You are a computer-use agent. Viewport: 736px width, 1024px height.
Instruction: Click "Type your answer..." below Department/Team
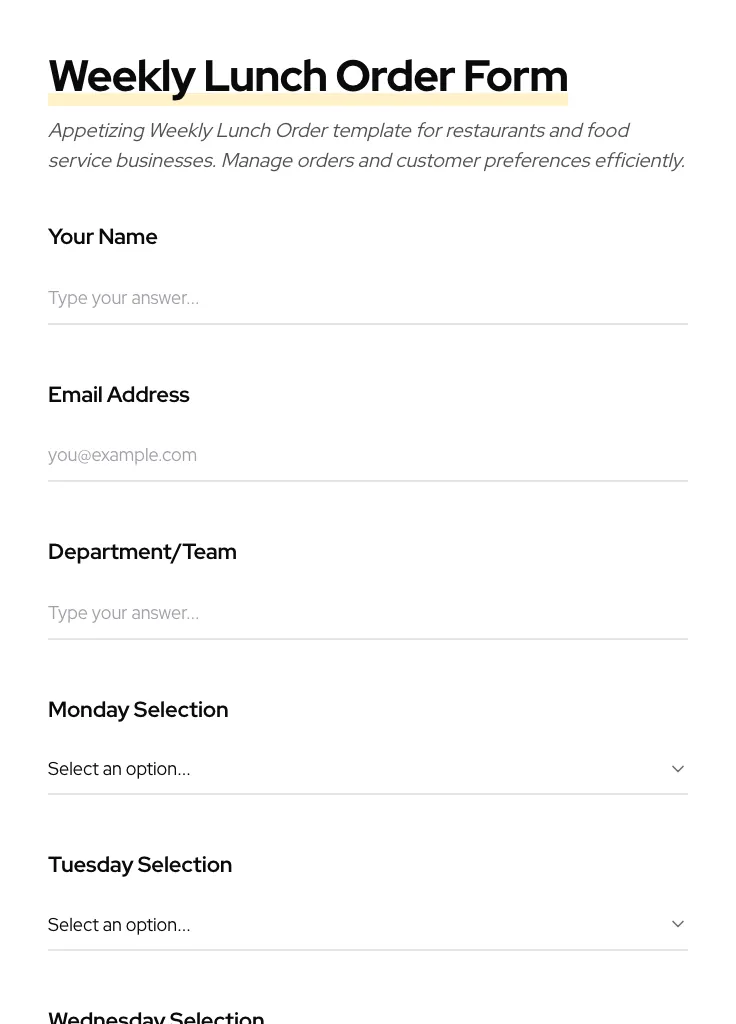pos(123,613)
